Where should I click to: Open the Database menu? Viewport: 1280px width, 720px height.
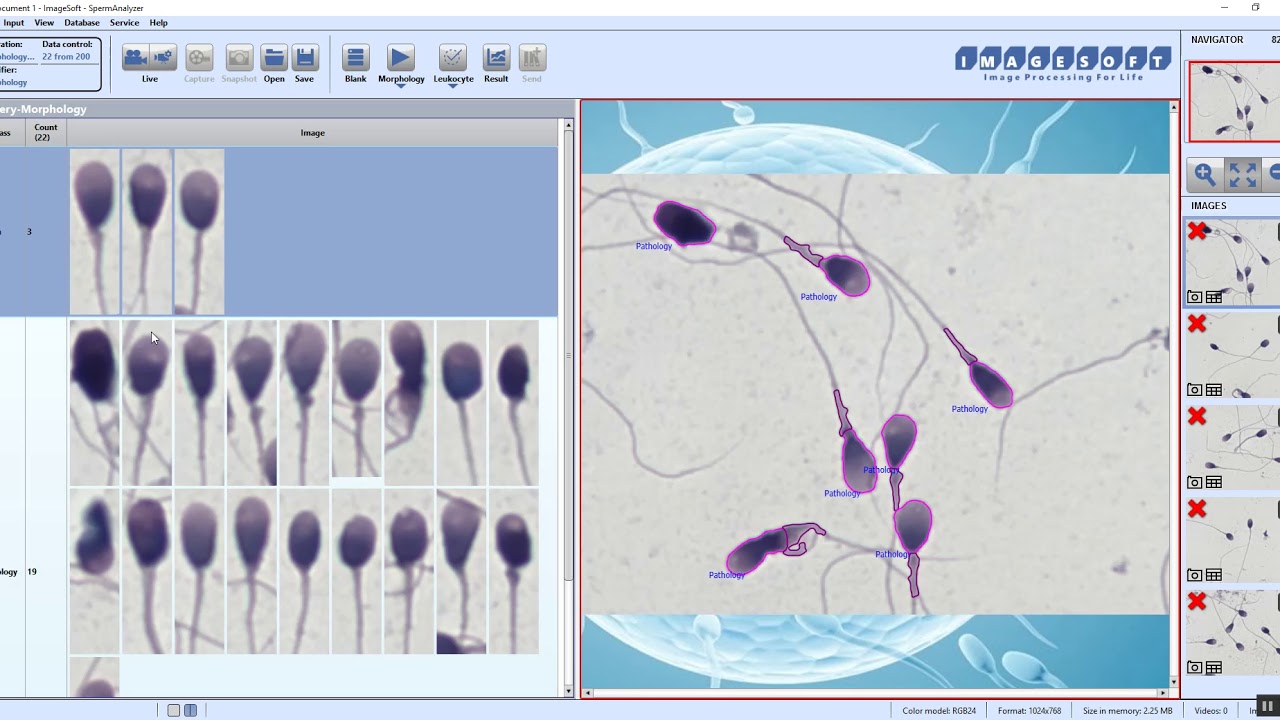point(82,22)
